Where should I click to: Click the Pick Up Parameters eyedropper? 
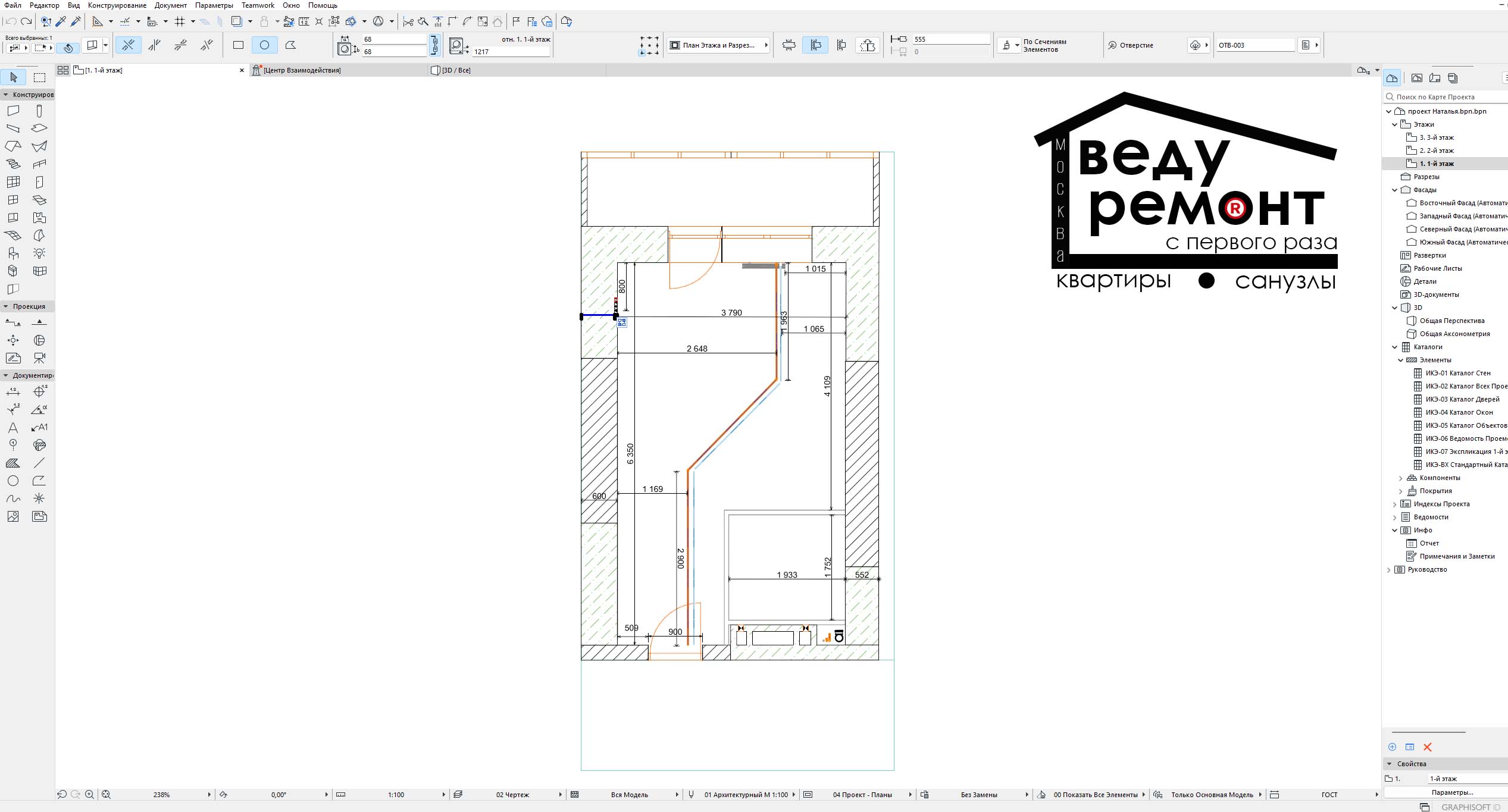(x=61, y=21)
